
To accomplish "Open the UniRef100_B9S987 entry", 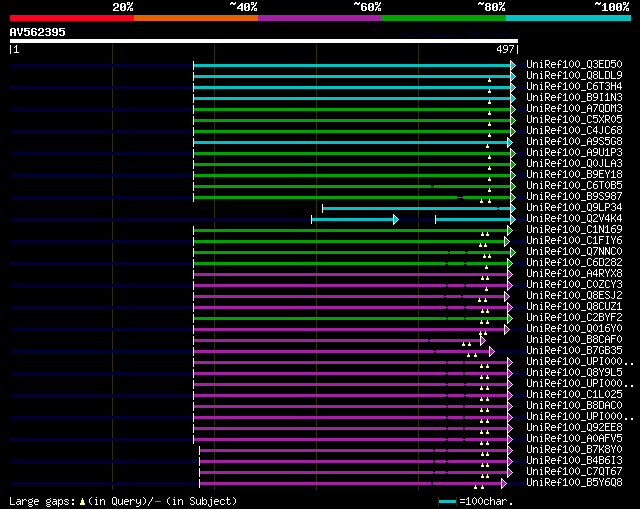I will 574,196.
